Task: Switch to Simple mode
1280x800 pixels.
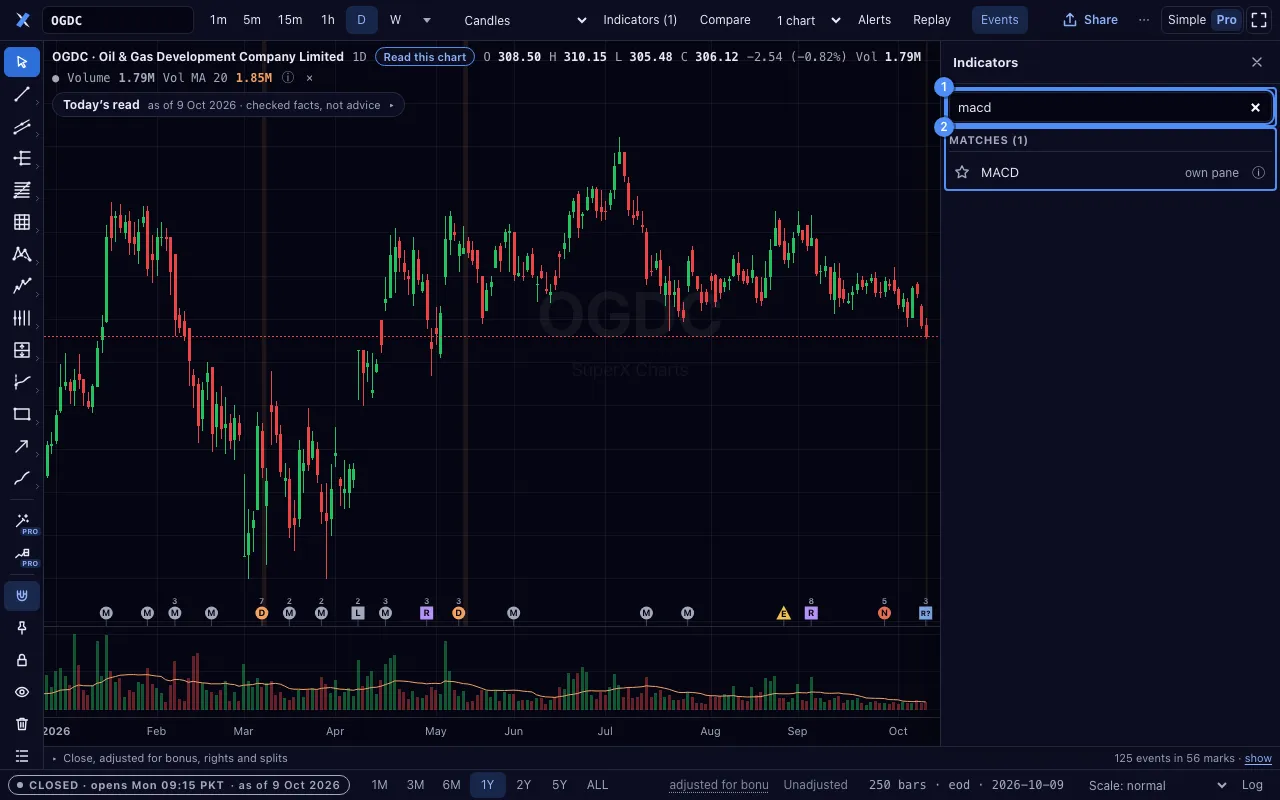Action: (x=1187, y=20)
